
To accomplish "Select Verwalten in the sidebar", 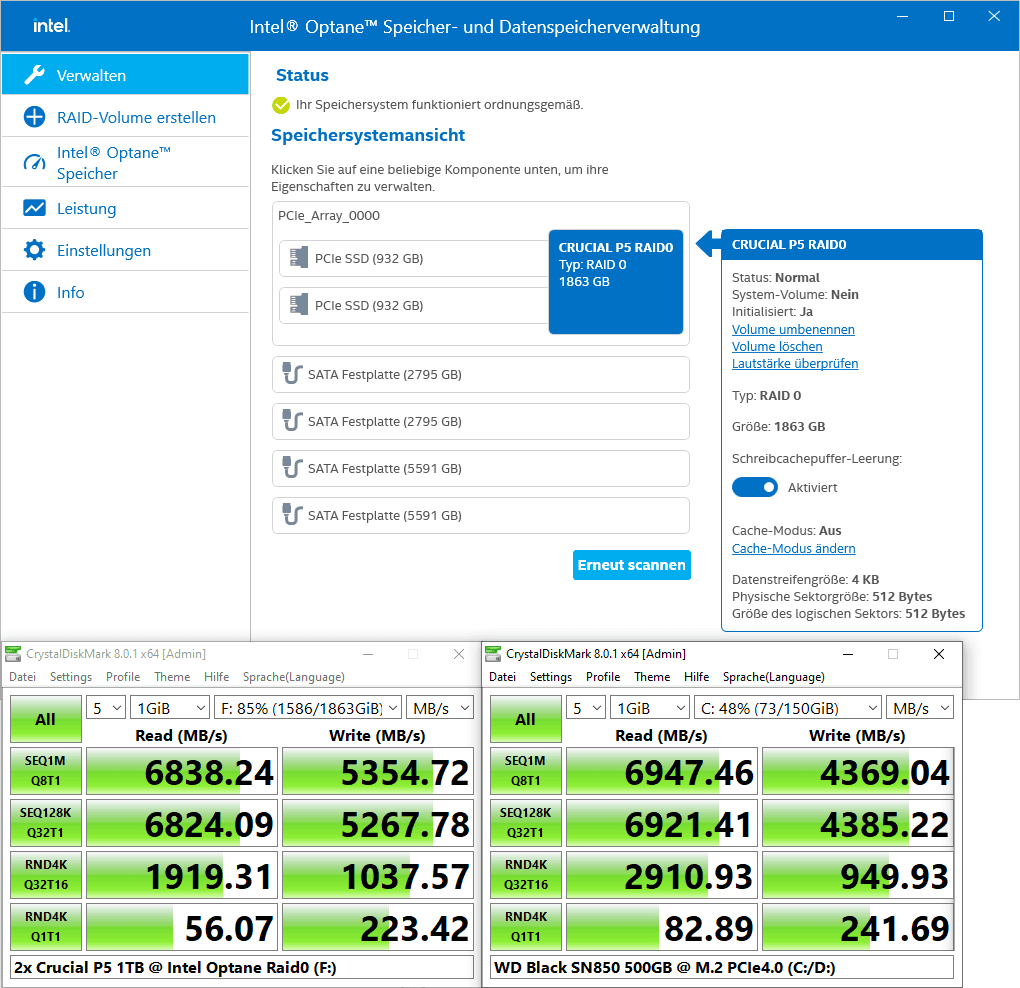I will click(x=126, y=75).
